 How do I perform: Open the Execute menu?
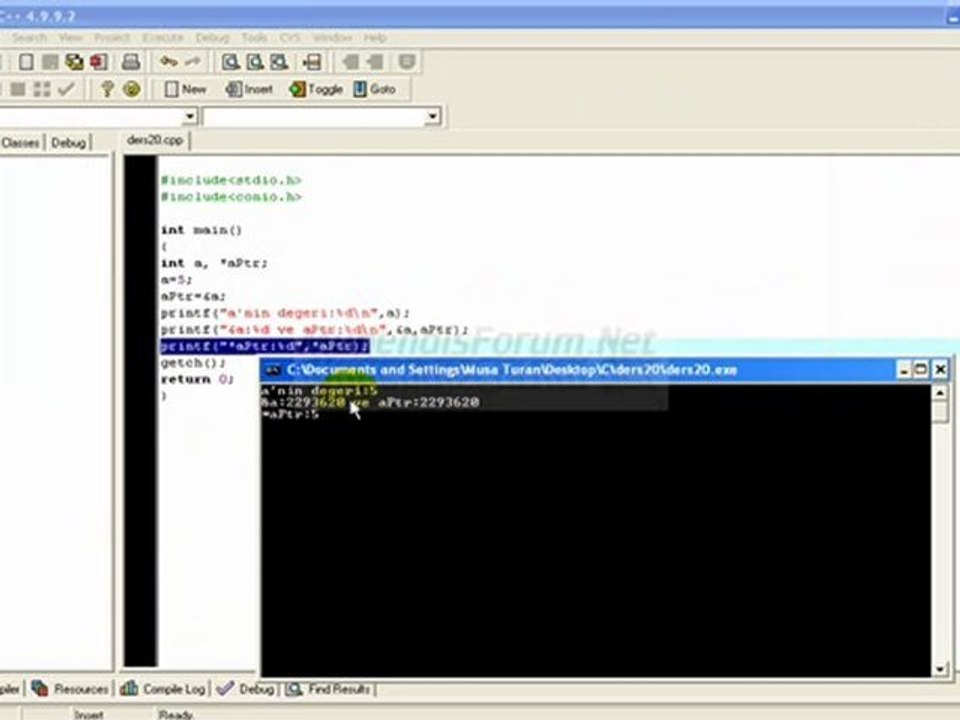[x=163, y=38]
